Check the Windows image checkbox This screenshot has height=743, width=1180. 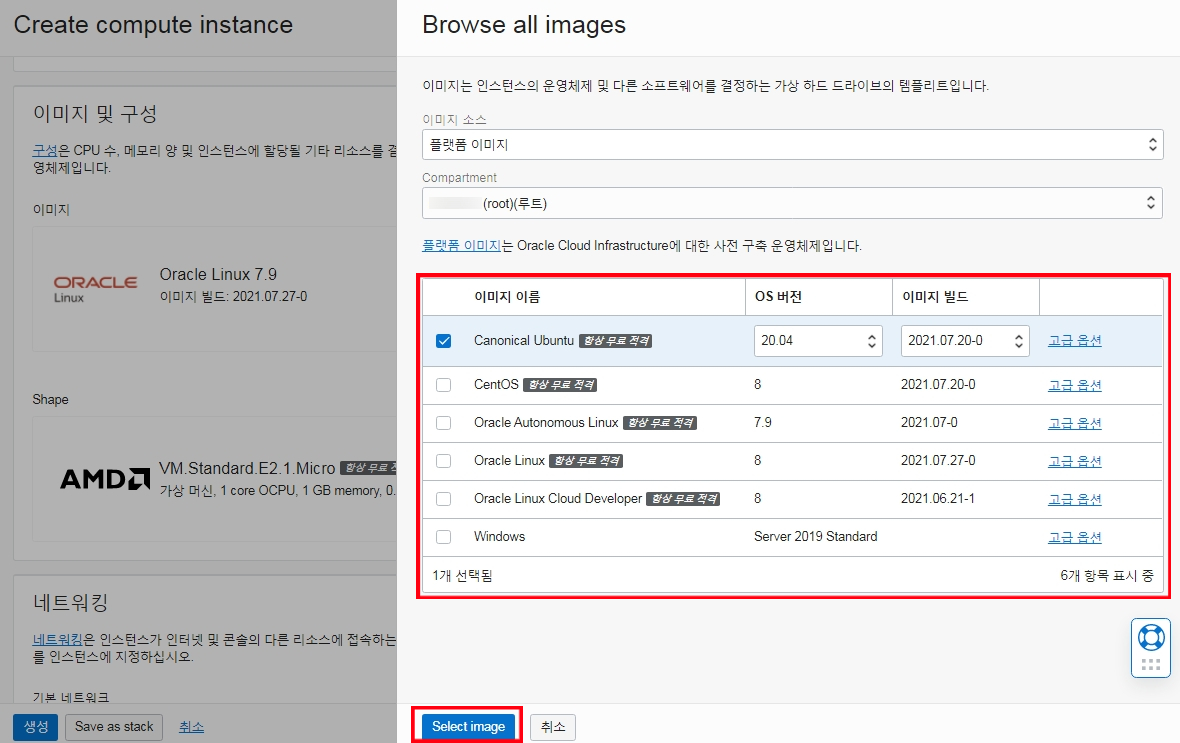tap(444, 537)
